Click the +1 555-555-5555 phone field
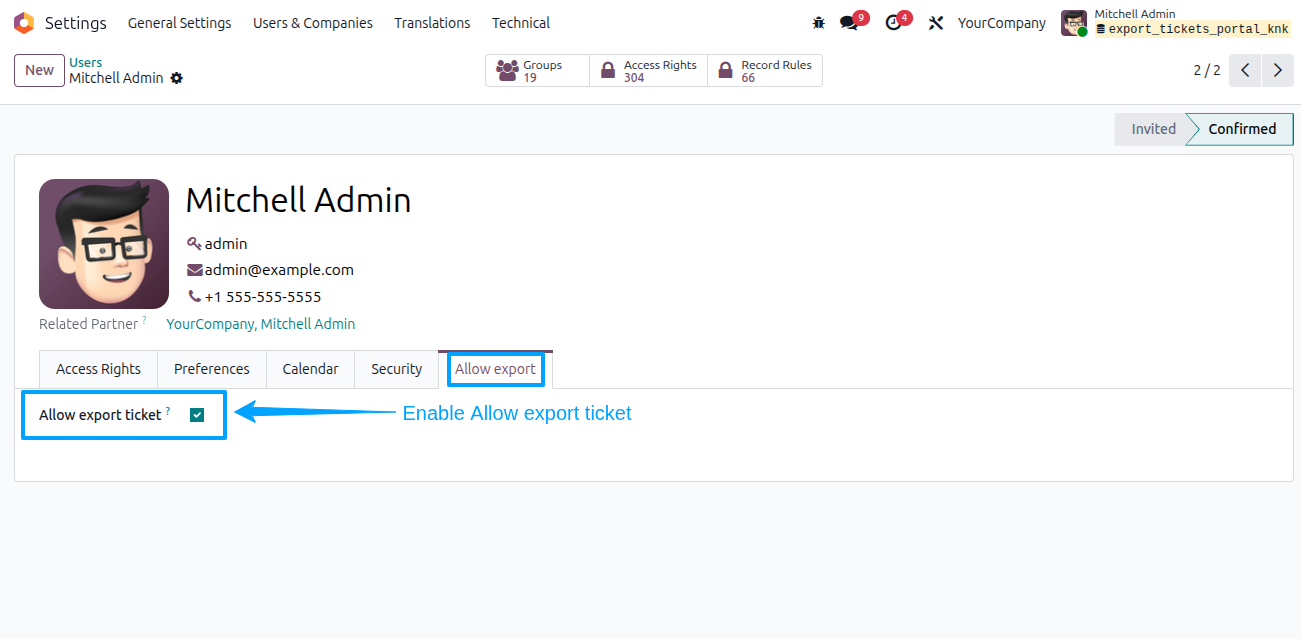This screenshot has width=1301, height=639. pos(263,297)
